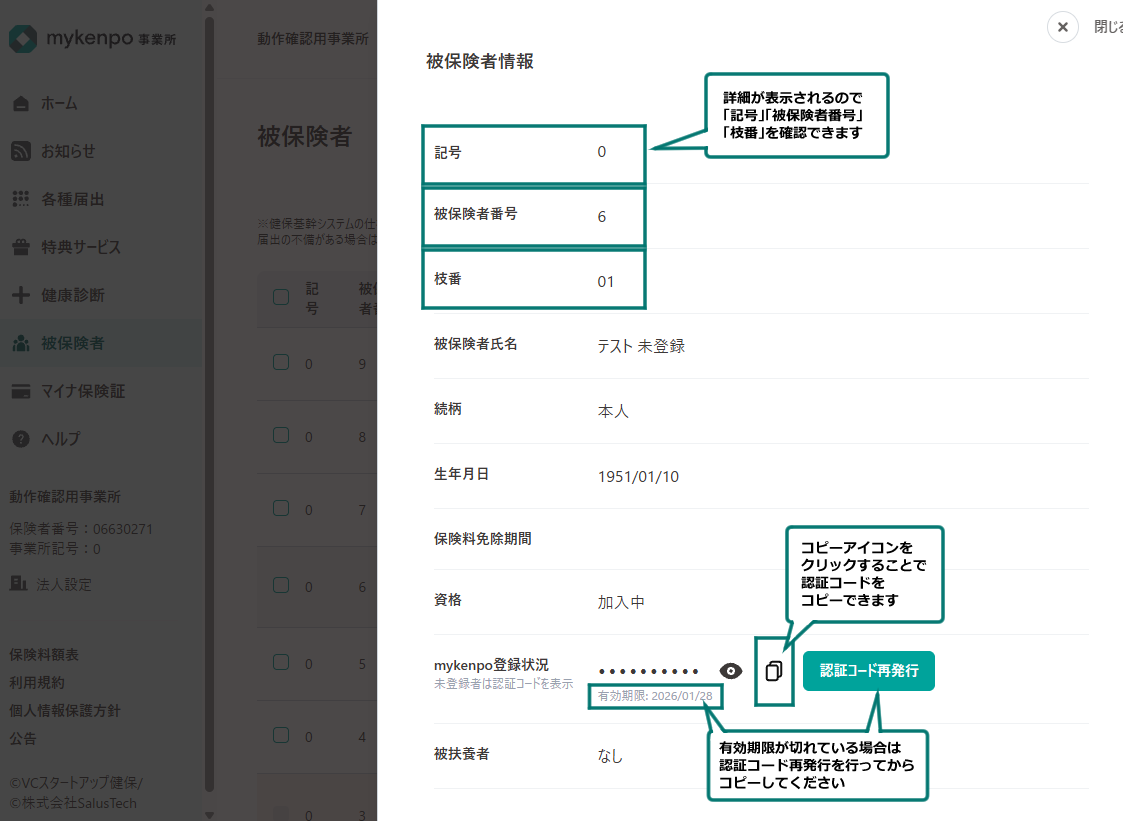Show hidden authentication code with eye icon
Image resolution: width=1123 pixels, height=821 pixels.
point(731,671)
